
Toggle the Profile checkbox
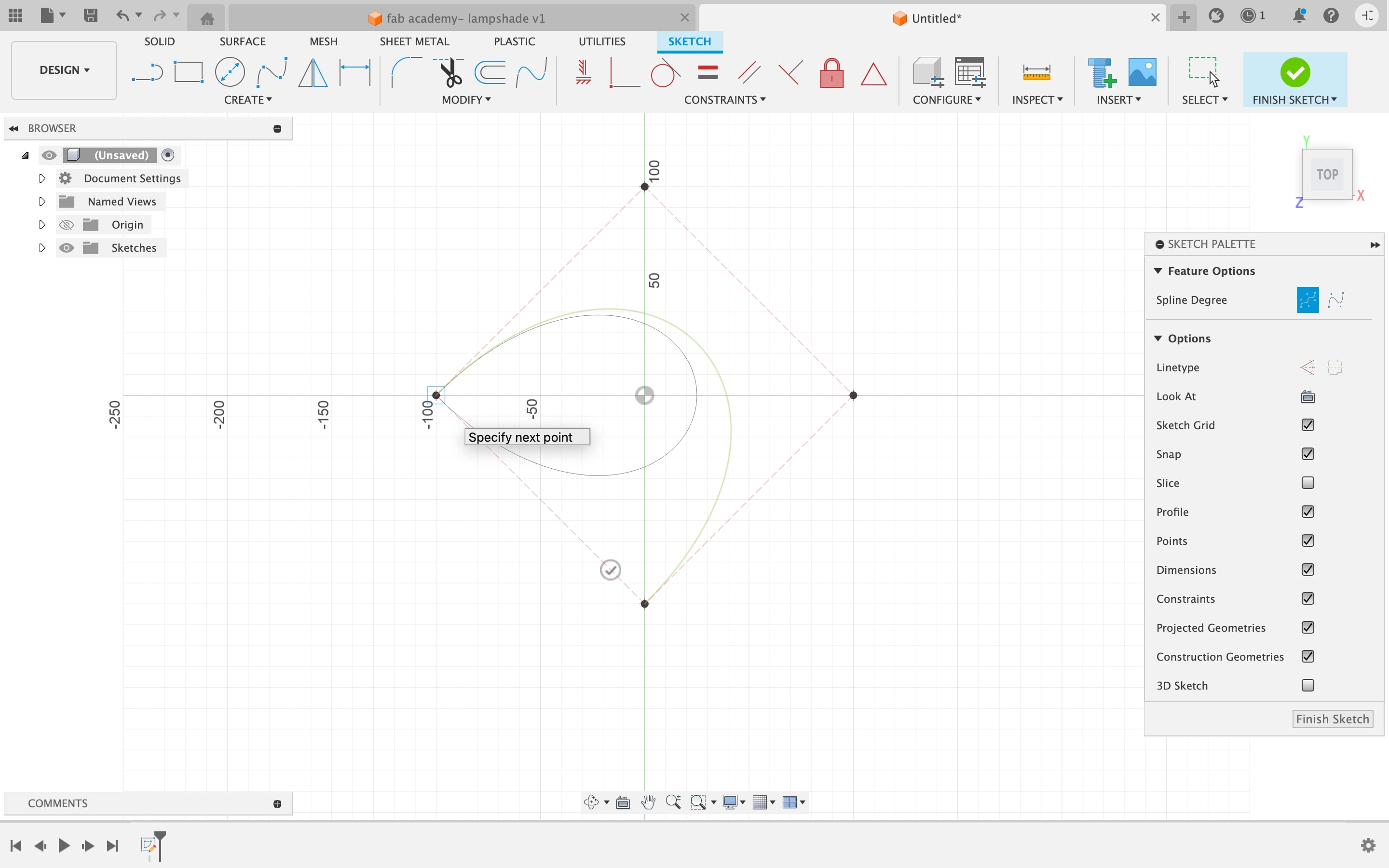point(1307,512)
